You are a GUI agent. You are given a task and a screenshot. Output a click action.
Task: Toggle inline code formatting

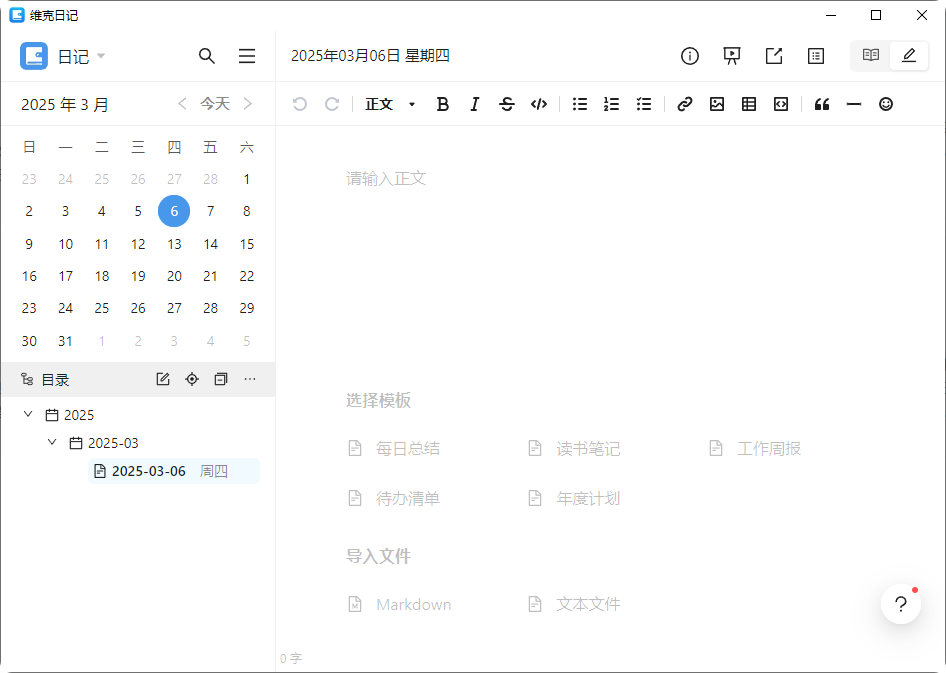click(x=539, y=104)
